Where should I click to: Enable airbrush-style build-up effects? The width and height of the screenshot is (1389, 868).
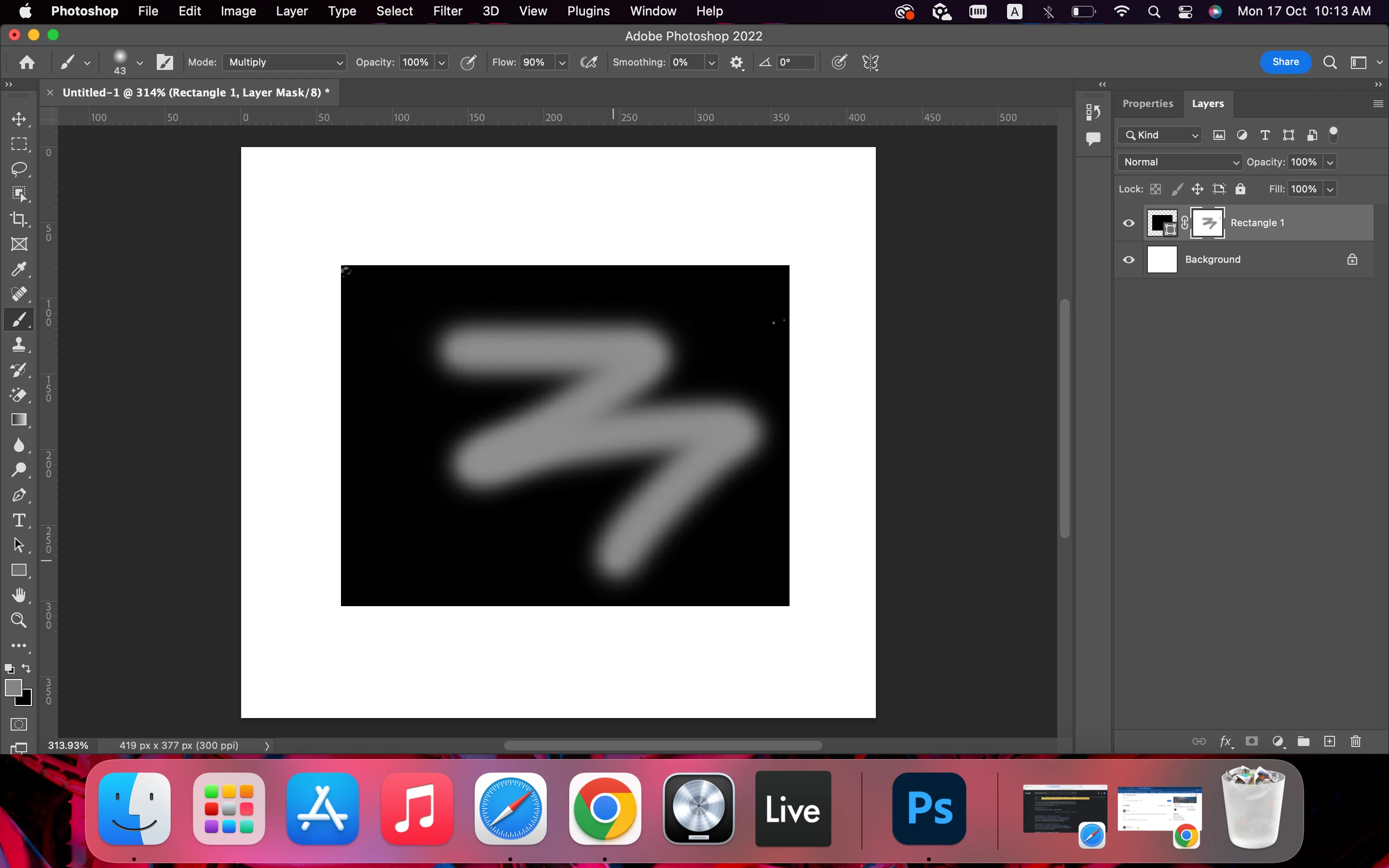pos(589,62)
